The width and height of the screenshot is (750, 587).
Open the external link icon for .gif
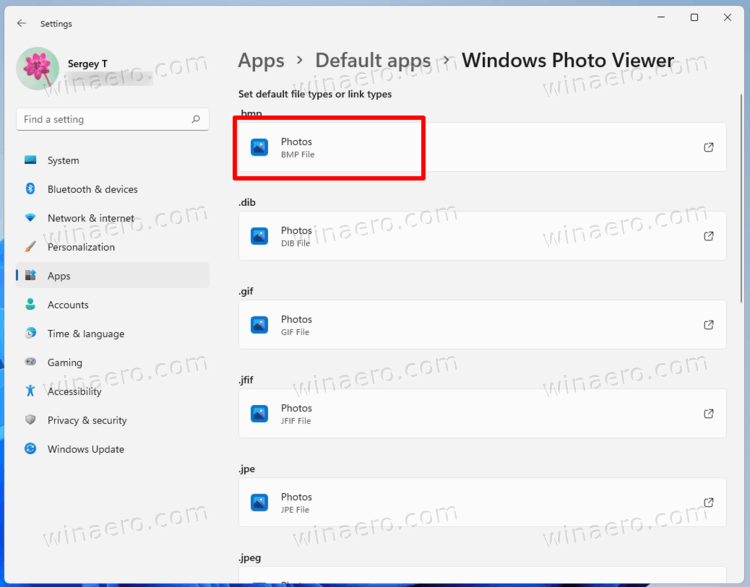point(708,325)
